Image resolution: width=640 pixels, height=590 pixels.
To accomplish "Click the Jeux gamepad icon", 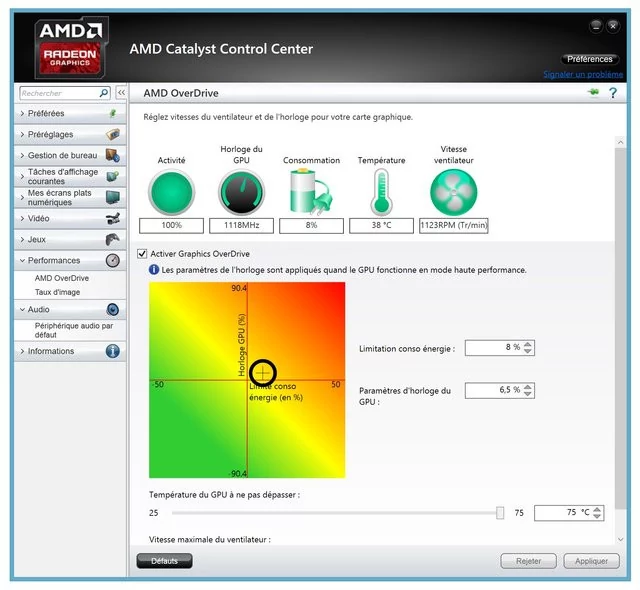I will tap(113, 239).
